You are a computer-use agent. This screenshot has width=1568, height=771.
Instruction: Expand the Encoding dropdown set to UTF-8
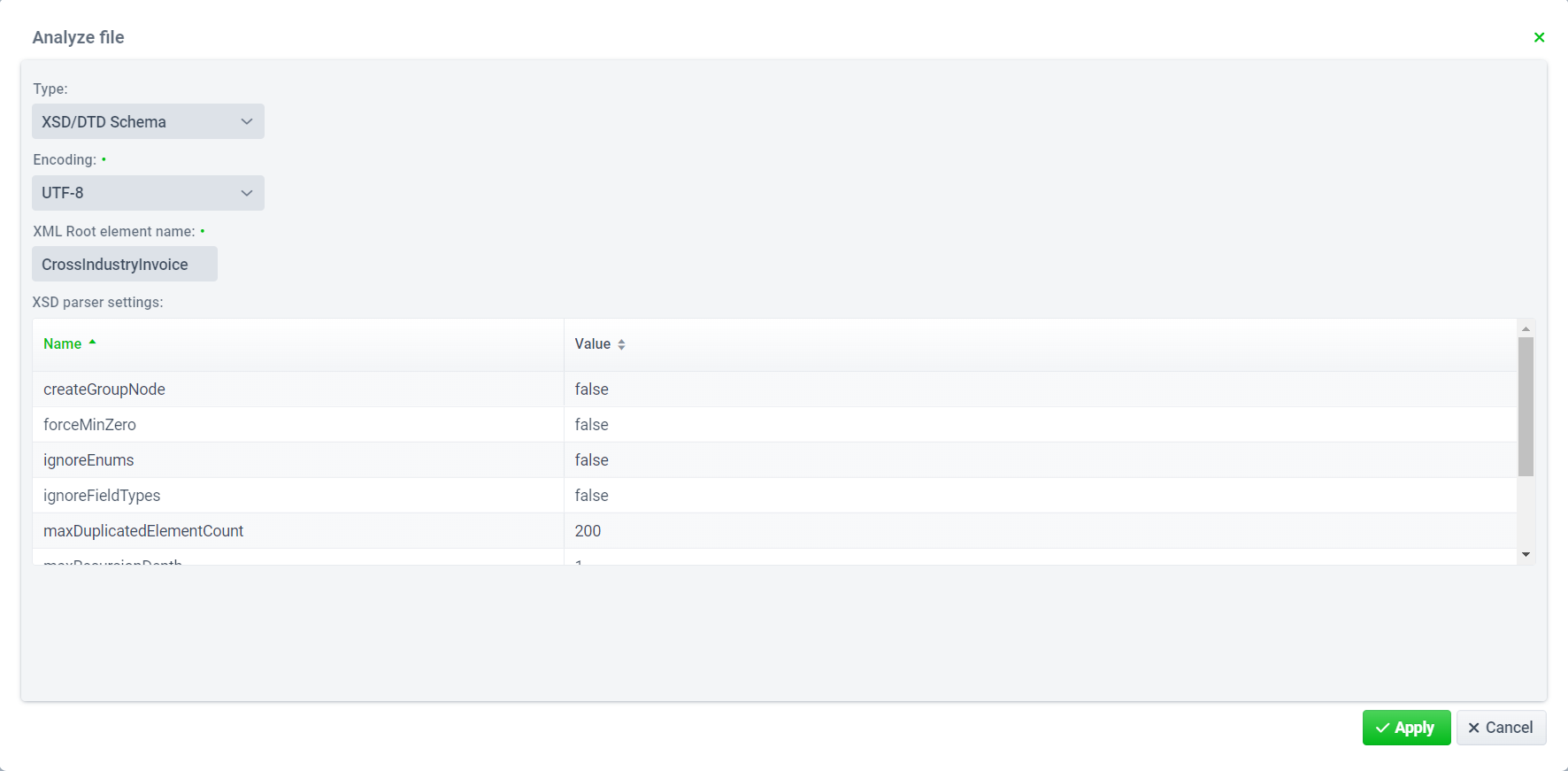pyautogui.click(x=148, y=193)
